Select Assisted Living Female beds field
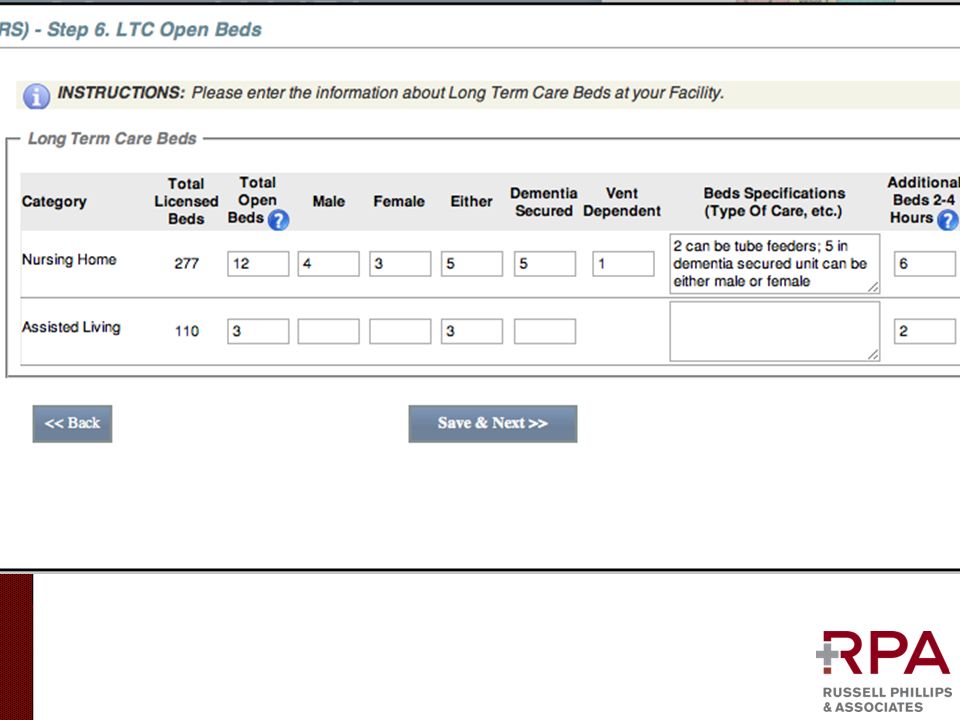The width and height of the screenshot is (960, 720). pyautogui.click(x=400, y=331)
